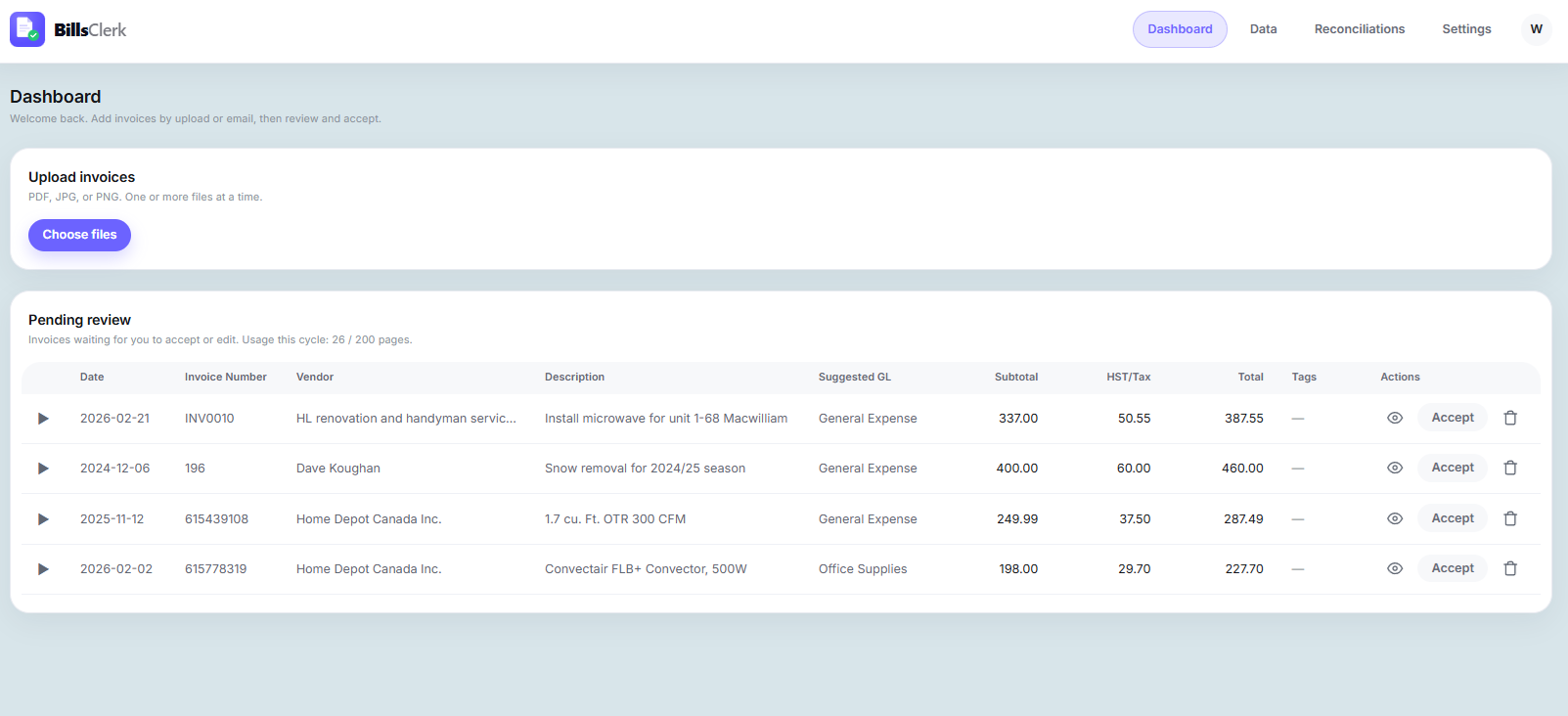Click description 'Install microwave for unit 1-68 Macwilliam'

(x=666, y=419)
